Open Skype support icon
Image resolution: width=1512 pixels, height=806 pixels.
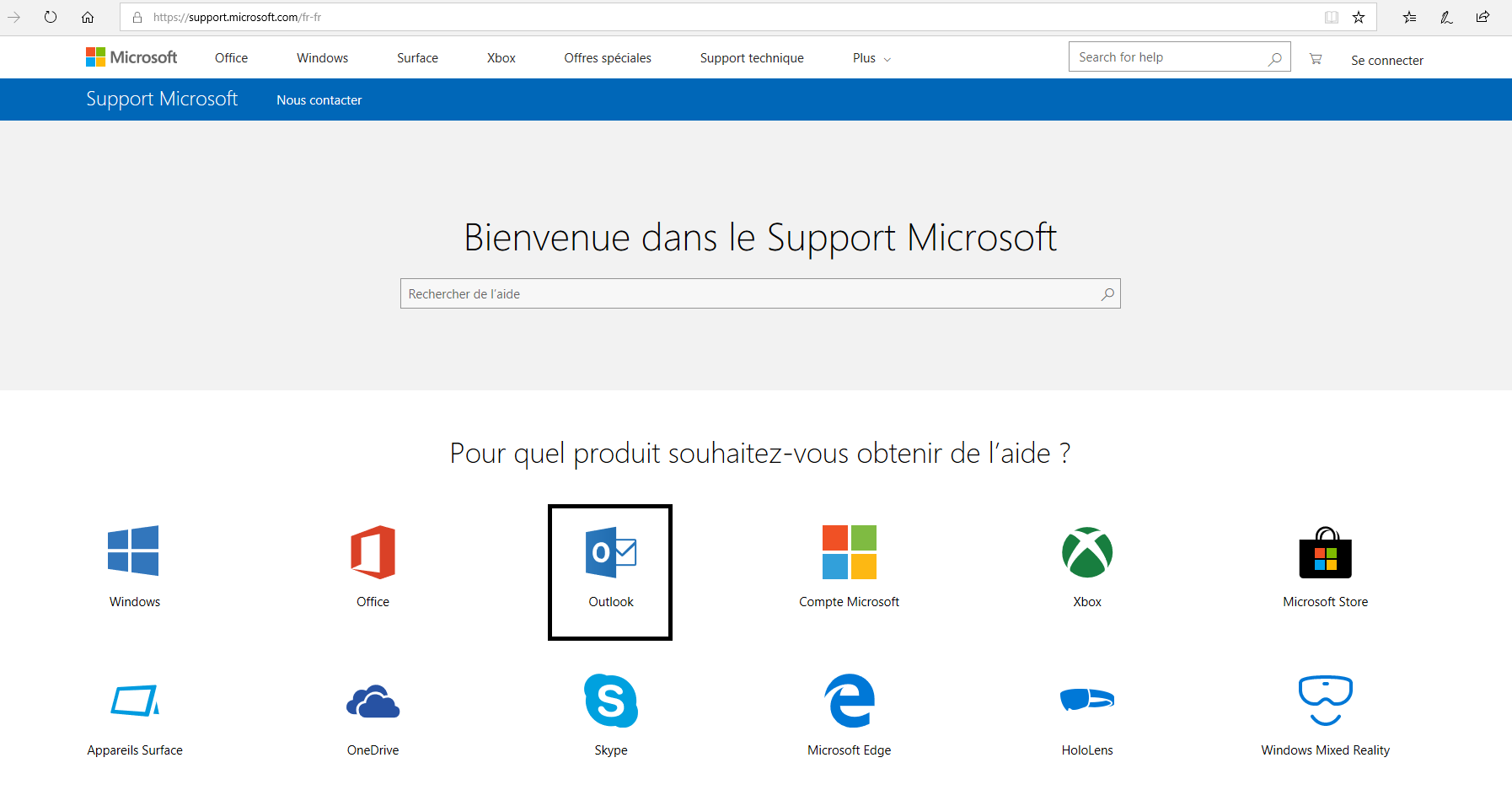point(610,701)
